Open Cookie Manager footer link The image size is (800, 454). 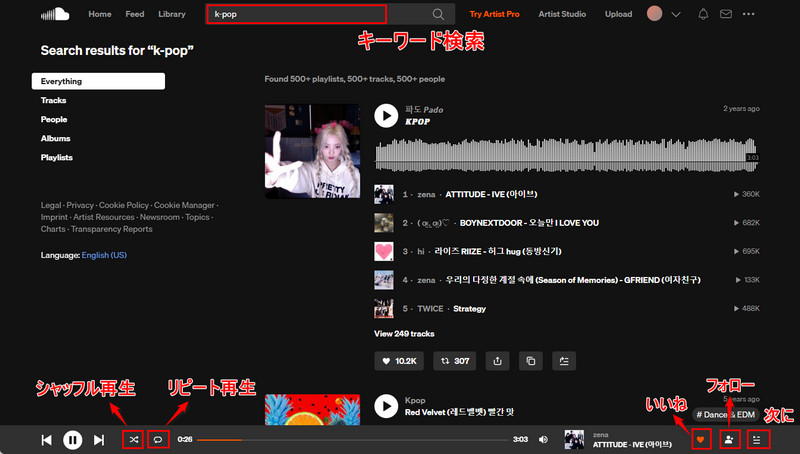pos(184,205)
